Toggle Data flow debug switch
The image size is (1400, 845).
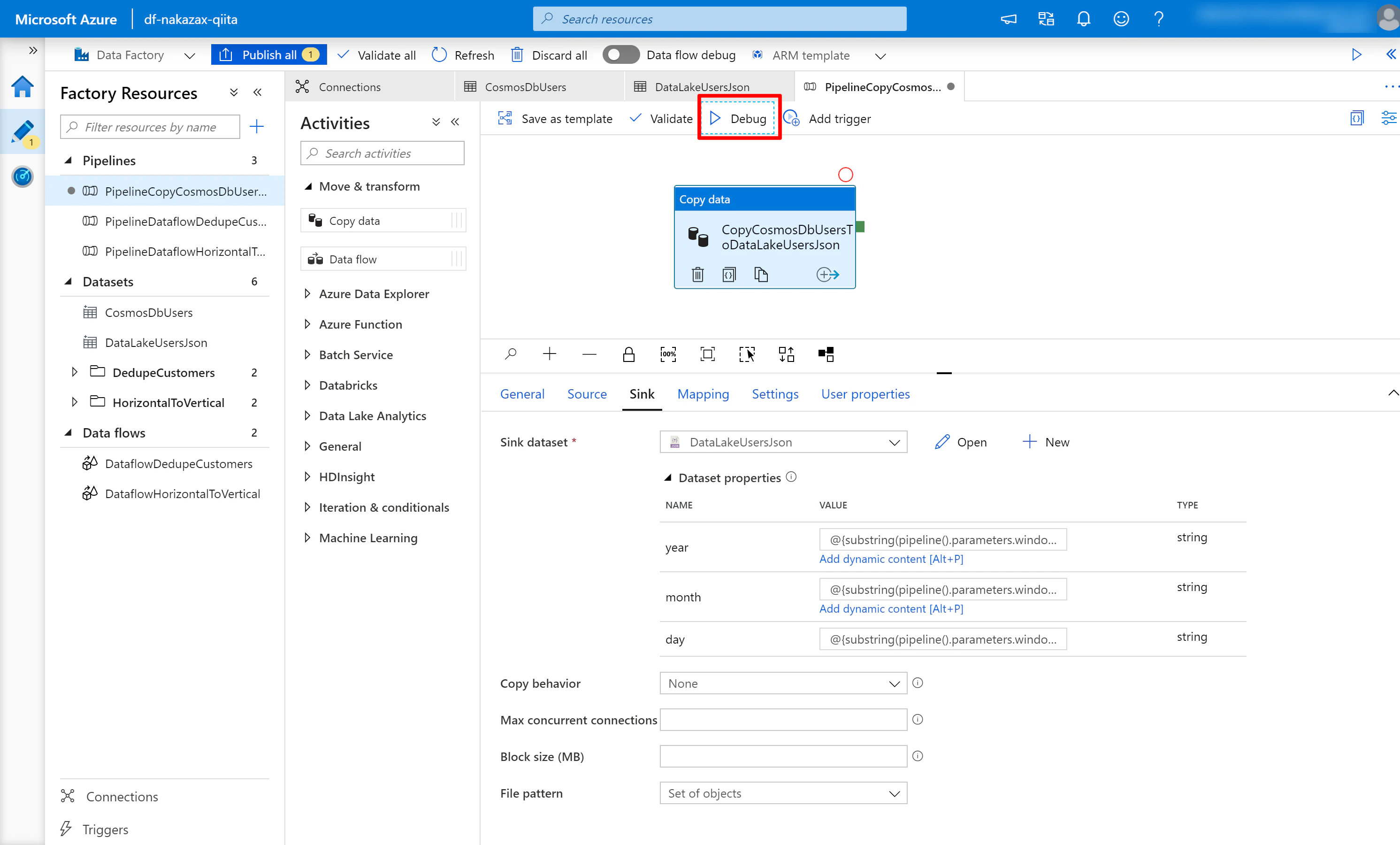[621, 54]
